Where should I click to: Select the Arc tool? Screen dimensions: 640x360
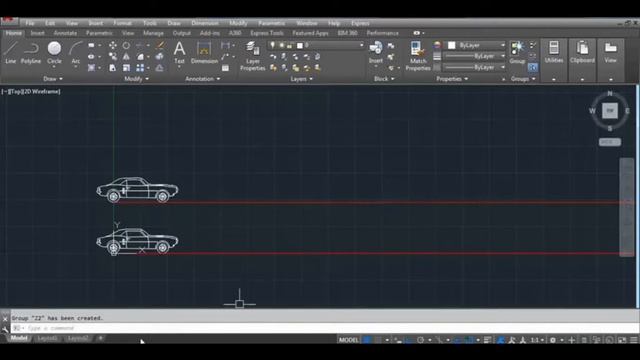(x=76, y=52)
